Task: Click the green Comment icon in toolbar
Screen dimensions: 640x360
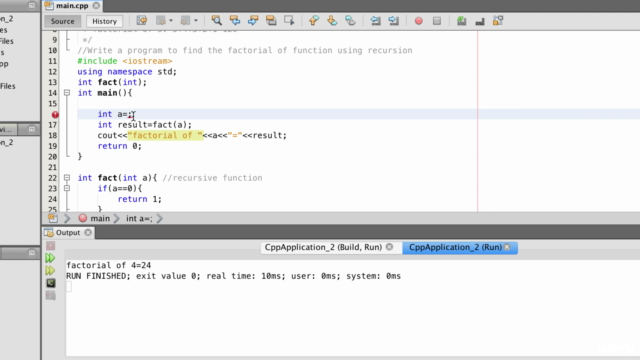Action: 461,21
